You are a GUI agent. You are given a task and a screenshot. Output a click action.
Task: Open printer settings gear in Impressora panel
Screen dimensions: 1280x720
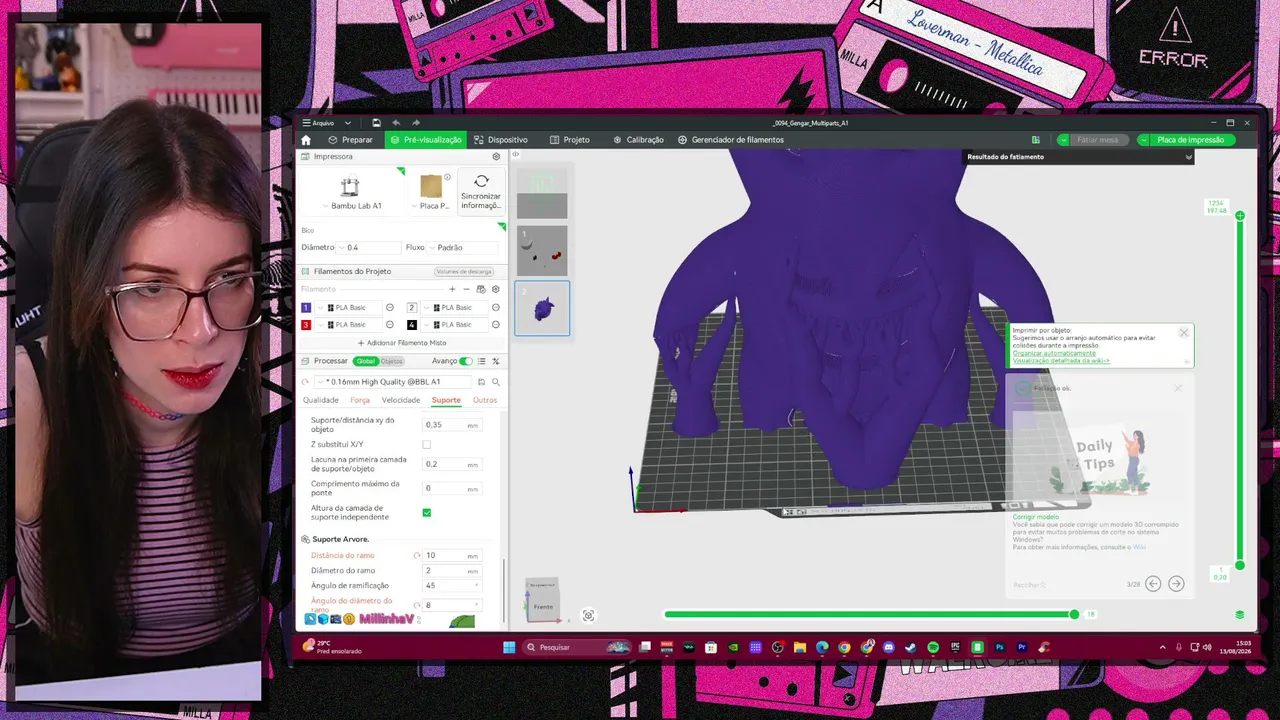pos(496,157)
